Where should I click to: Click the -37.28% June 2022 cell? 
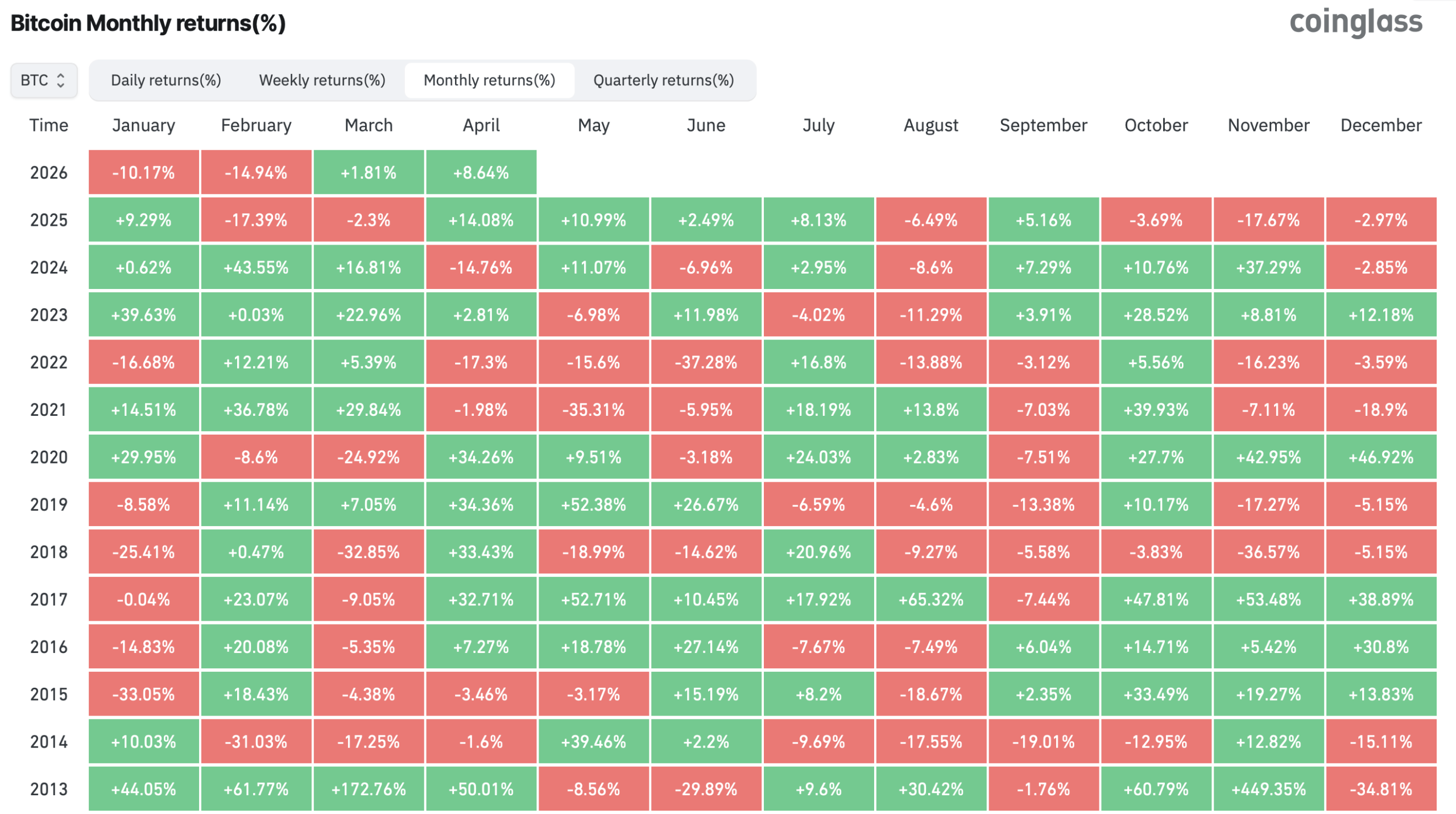tap(706, 362)
